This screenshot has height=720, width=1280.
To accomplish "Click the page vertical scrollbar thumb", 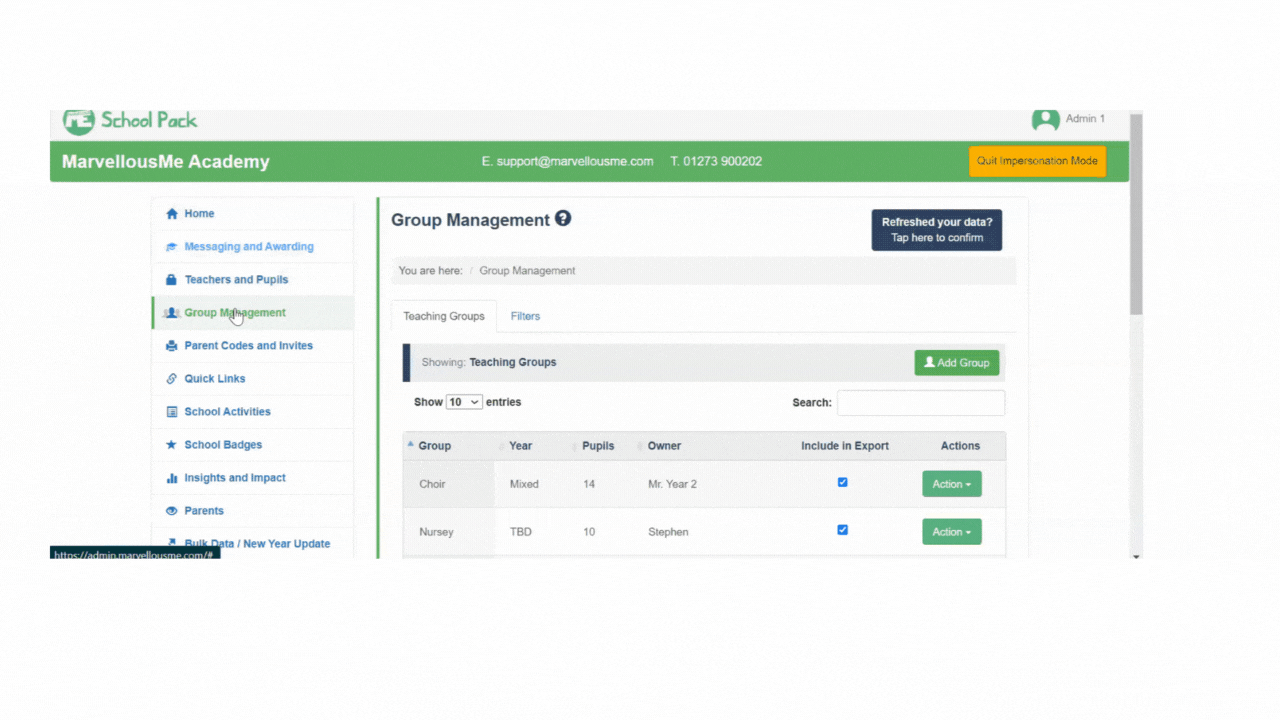I will [1135, 215].
